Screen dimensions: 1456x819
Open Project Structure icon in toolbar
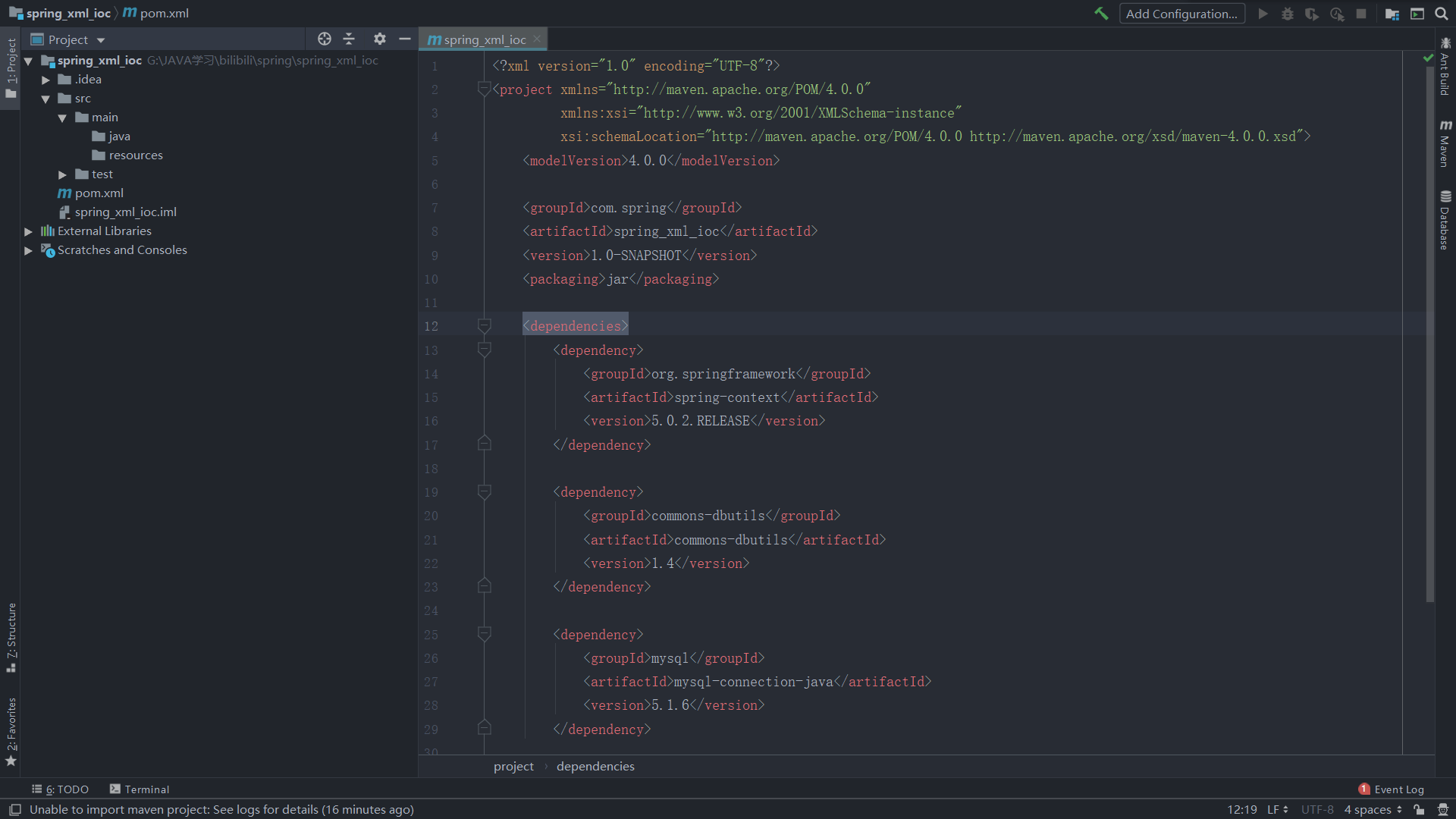[1392, 14]
